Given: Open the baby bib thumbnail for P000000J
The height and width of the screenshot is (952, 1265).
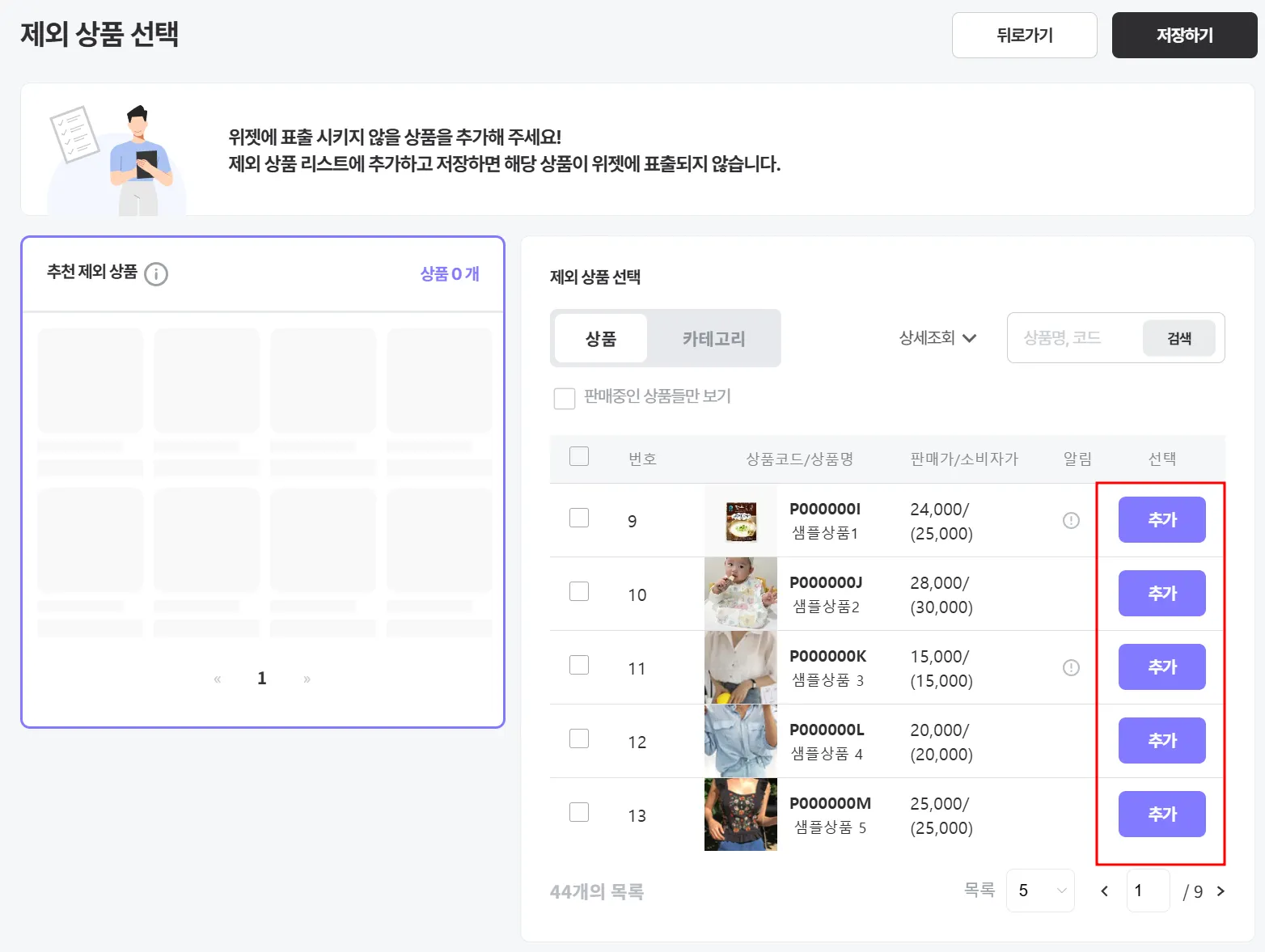Looking at the screenshot, I should pyautogui.click(x=741, y=594).
